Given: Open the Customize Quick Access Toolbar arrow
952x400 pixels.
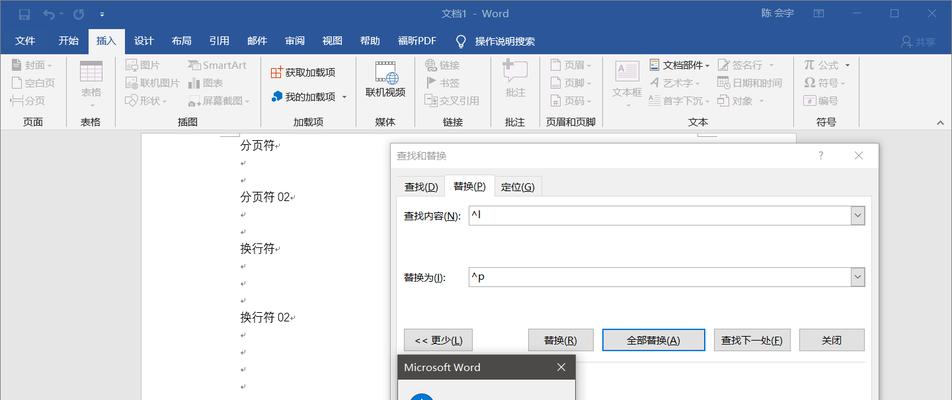Looking at the screenshot, I should coord(102,14).
